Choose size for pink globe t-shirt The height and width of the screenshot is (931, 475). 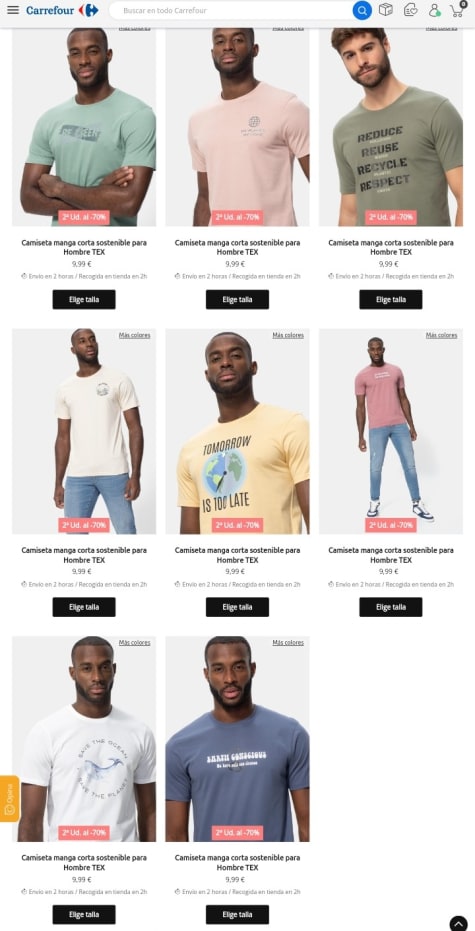[x=238, y=299]
